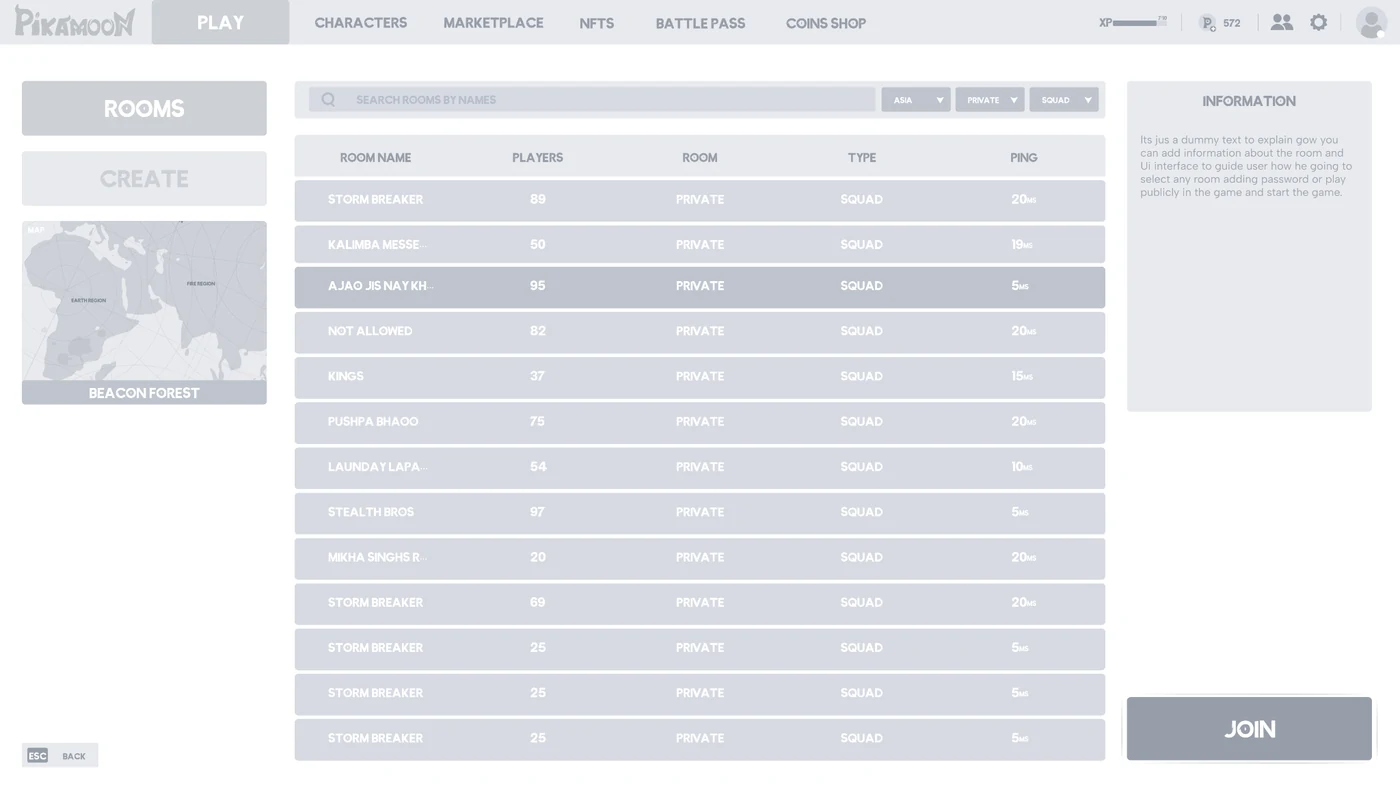Screen dimensions: 1400x788
Task: Open the CHARACTERS tab
Action: click(x=361, y=22)
